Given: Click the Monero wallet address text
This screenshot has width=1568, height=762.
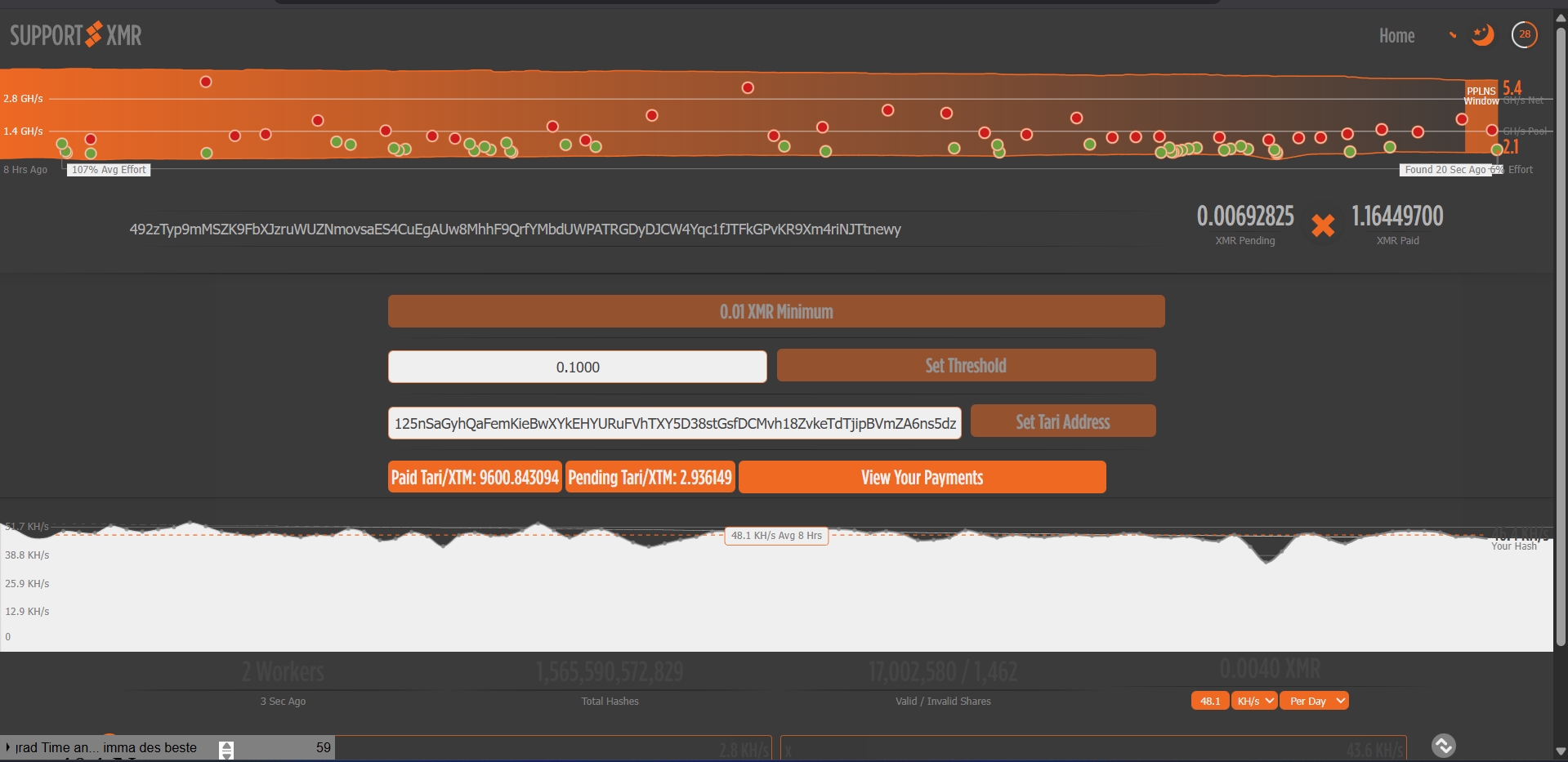Looking at the screenshot, I should [515, 229].
